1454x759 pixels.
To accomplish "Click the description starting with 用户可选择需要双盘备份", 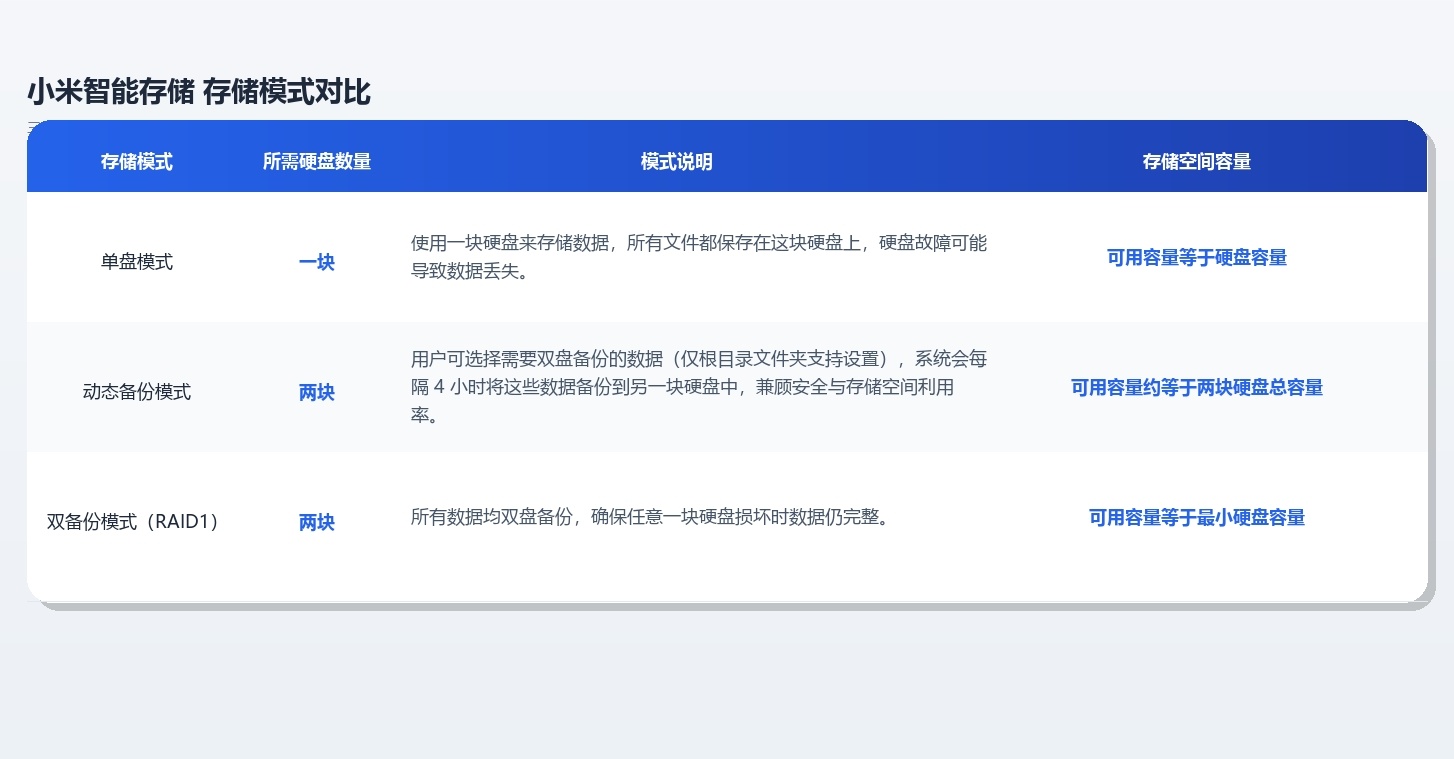I will point(699,387).
